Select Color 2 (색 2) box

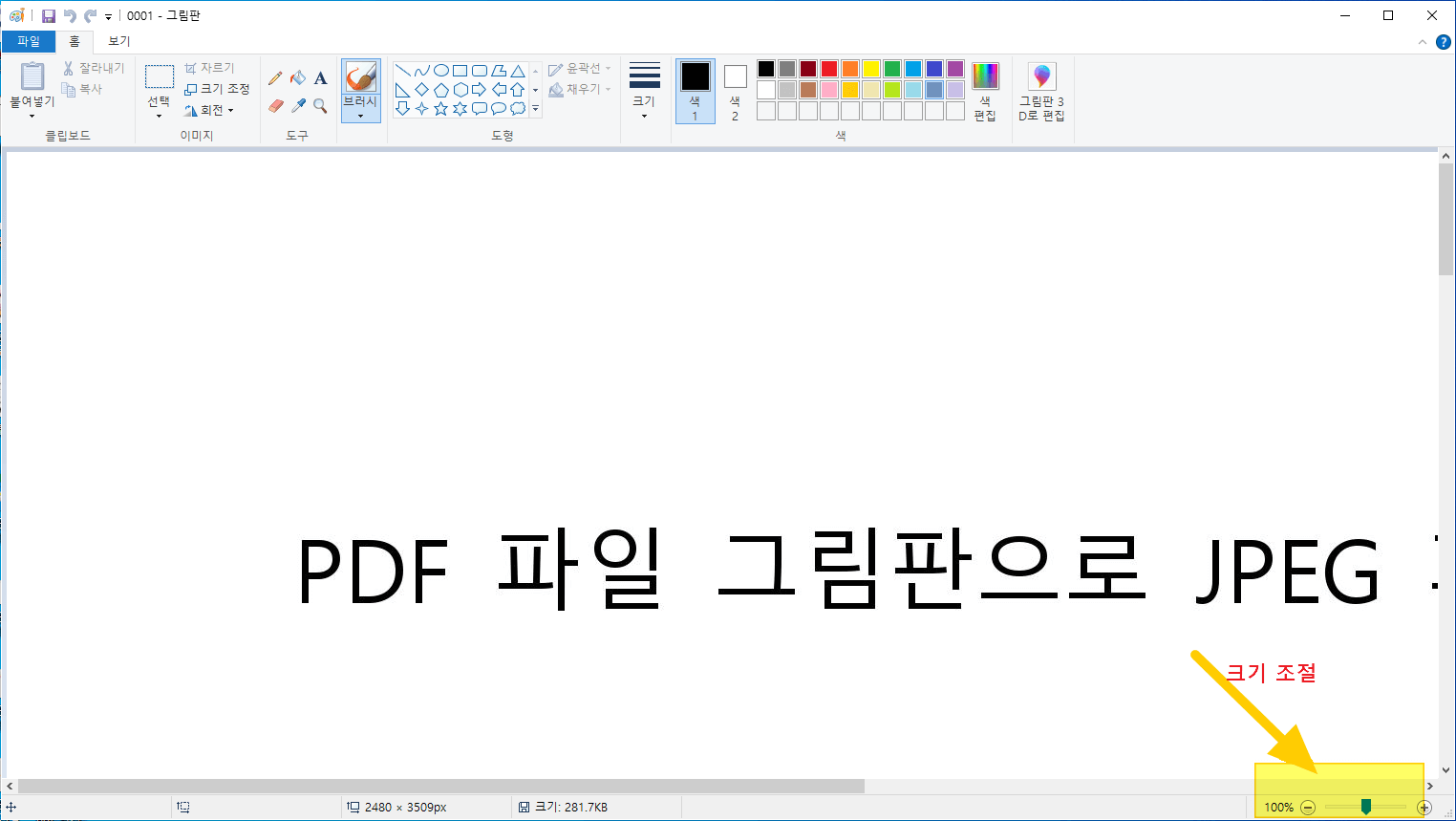[735, 92]
